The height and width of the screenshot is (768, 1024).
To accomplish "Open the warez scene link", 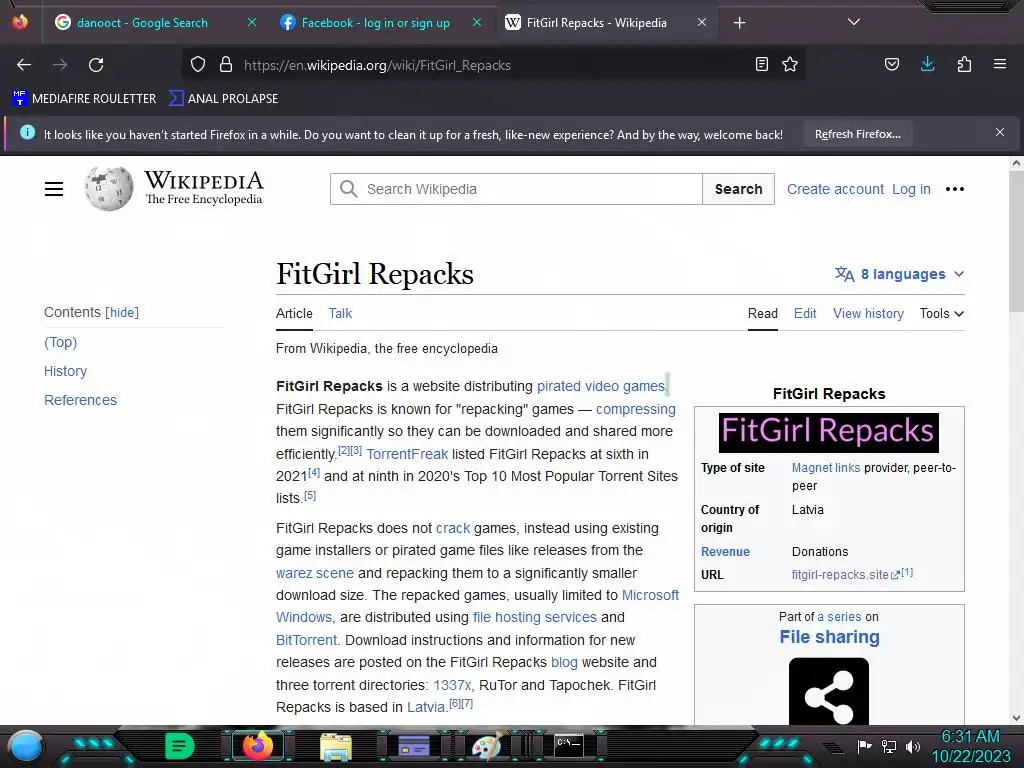I will tap(315, 573).
